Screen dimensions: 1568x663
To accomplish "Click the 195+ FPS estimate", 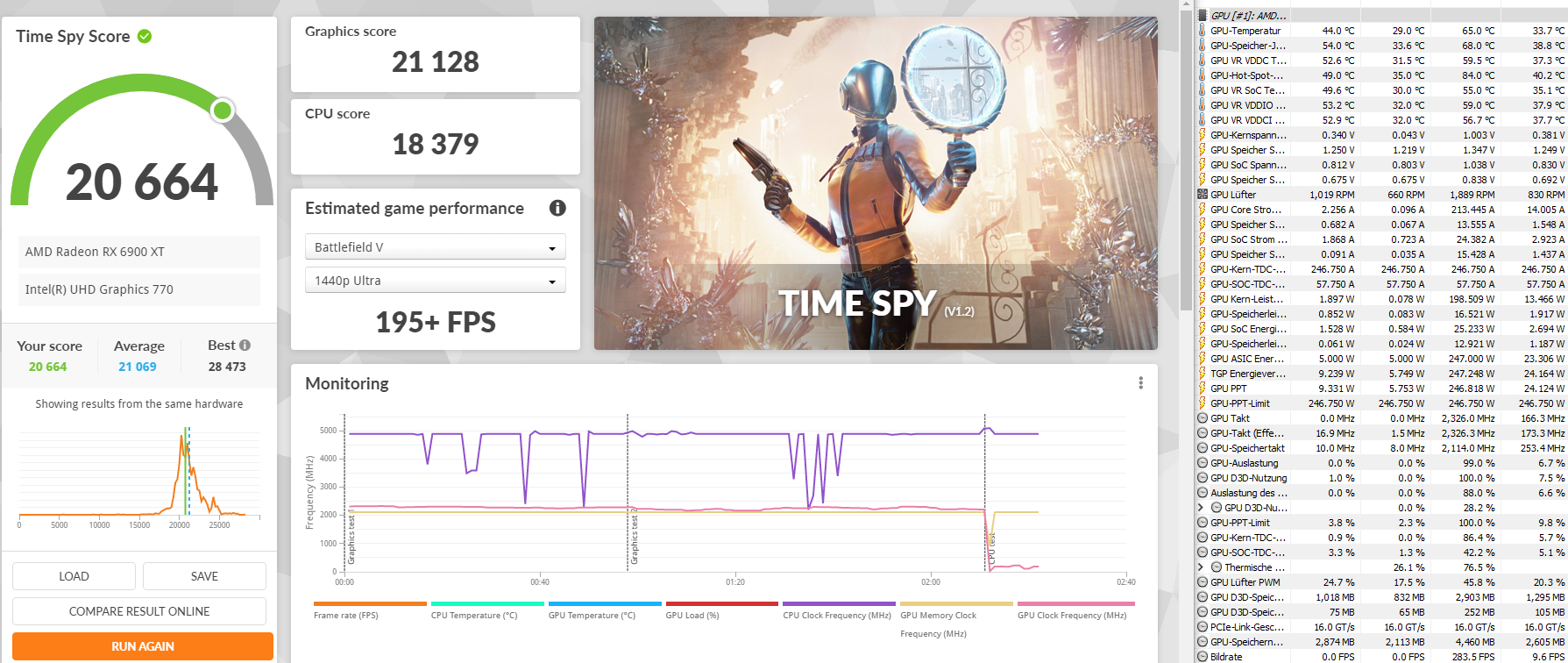I will pyautogui.click(x=436, y=323).
